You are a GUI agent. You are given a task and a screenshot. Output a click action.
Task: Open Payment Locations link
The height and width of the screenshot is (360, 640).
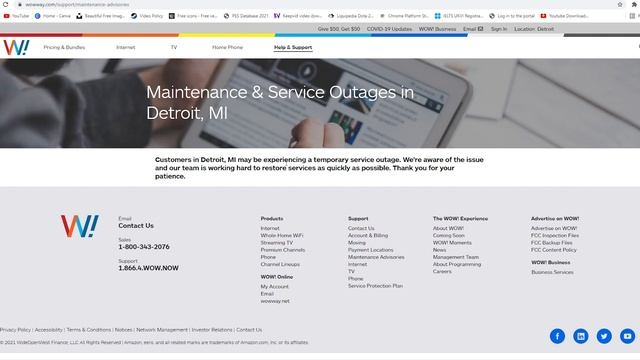(370, 250)
